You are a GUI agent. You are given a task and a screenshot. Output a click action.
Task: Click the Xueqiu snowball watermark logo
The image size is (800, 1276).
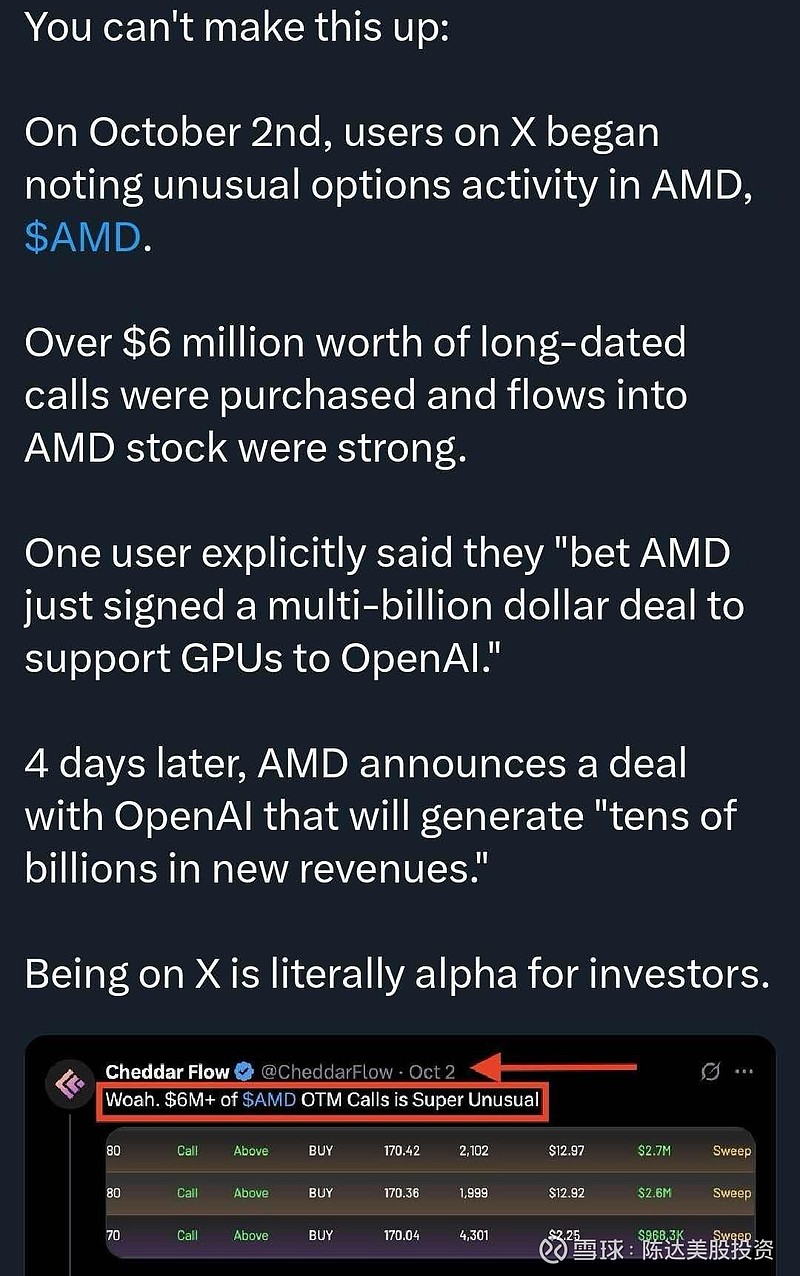click(553, 1249)
